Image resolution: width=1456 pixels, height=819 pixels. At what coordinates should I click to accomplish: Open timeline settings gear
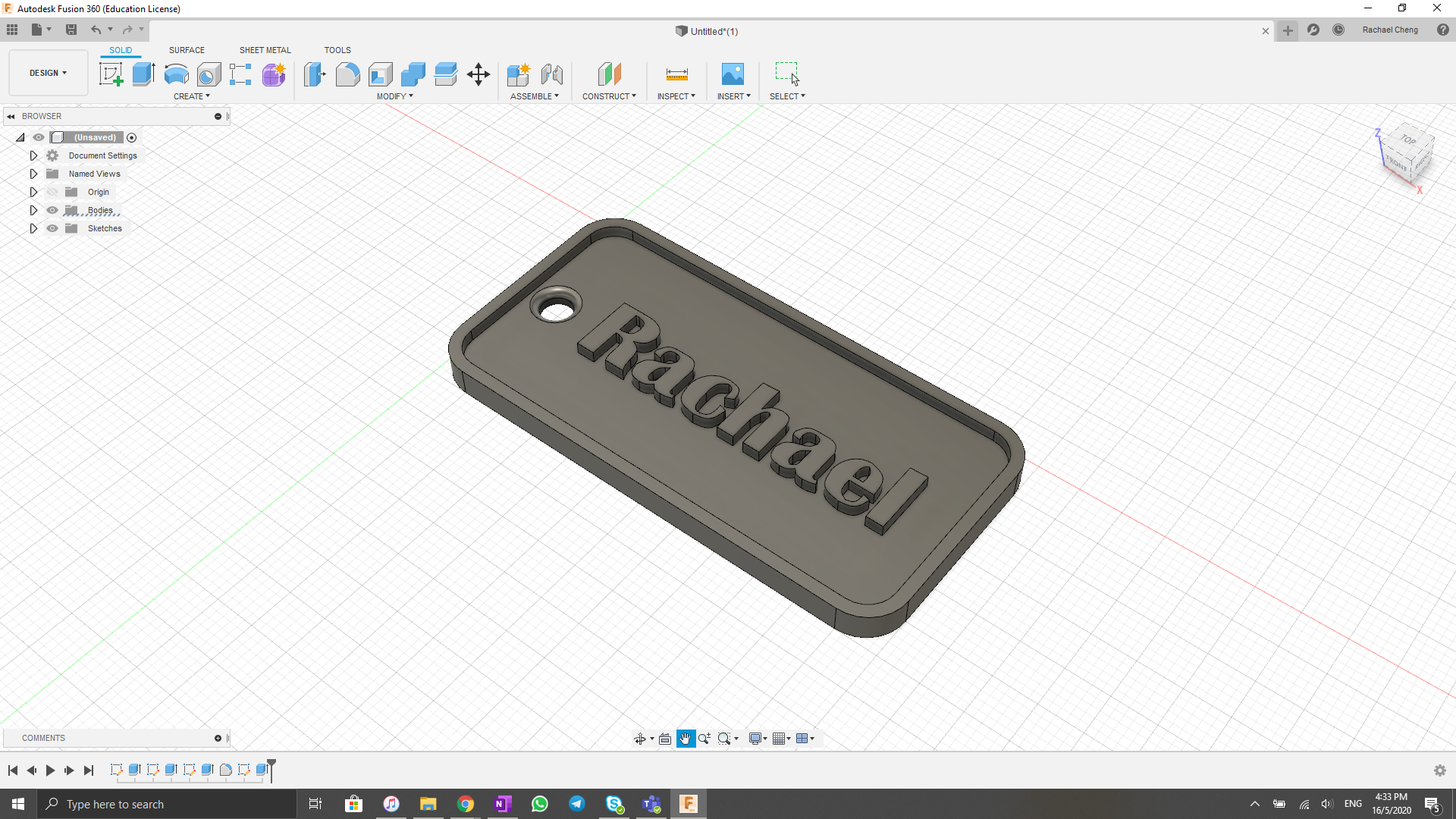coord(1440,770)
